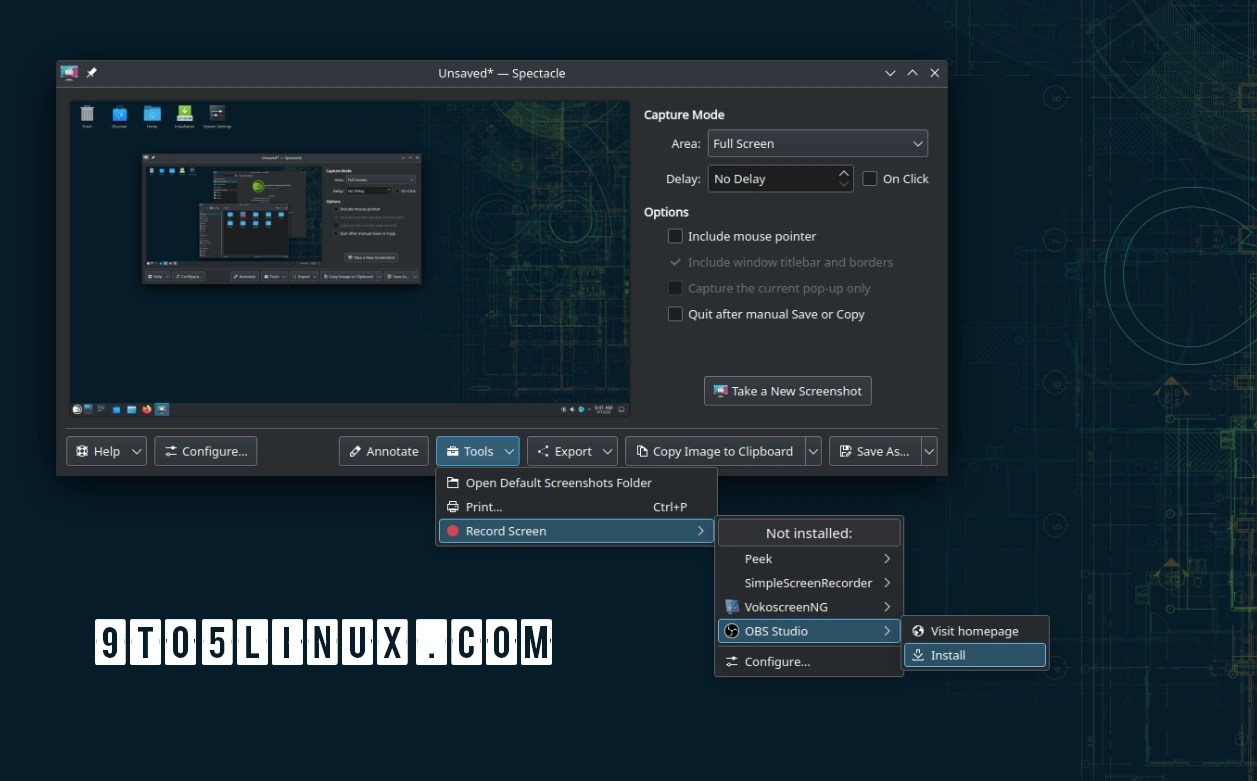Open the Area Full Screen combo box

click(x=818, y=143)
